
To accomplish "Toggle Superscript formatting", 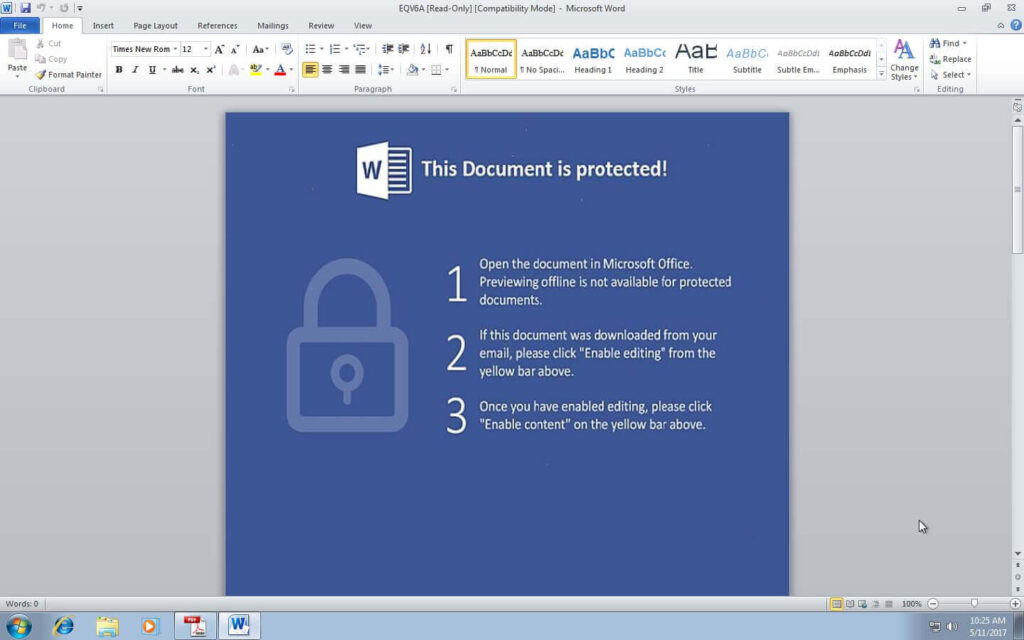I will click(211, 69).
